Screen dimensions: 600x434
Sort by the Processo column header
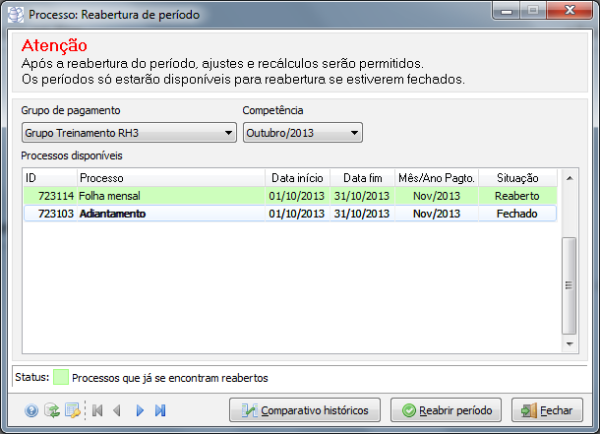tap(170, 177)
